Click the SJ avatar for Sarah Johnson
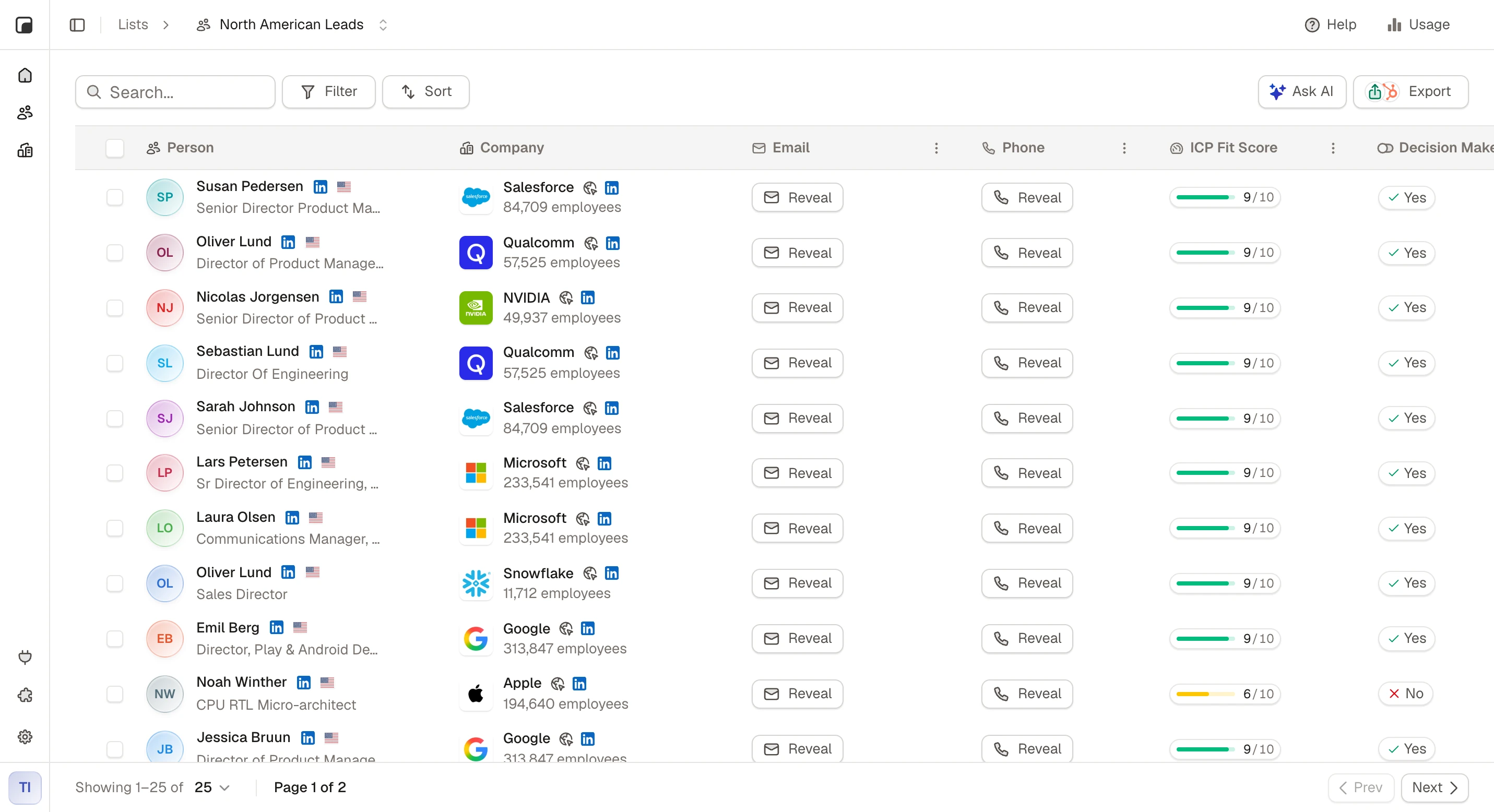The image size is (1494, 812). (x=165, y=419)
